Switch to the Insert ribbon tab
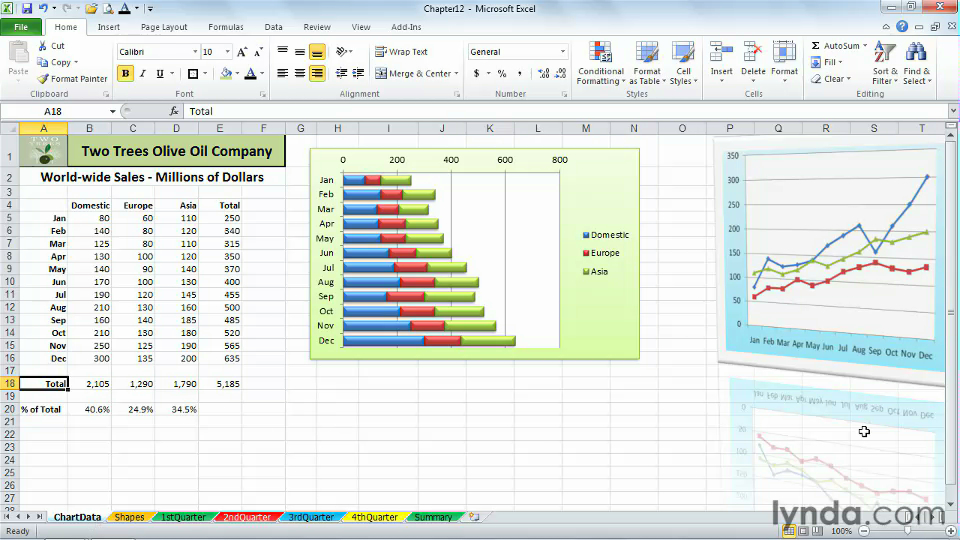Screen dimensions: 960x540 109,27
